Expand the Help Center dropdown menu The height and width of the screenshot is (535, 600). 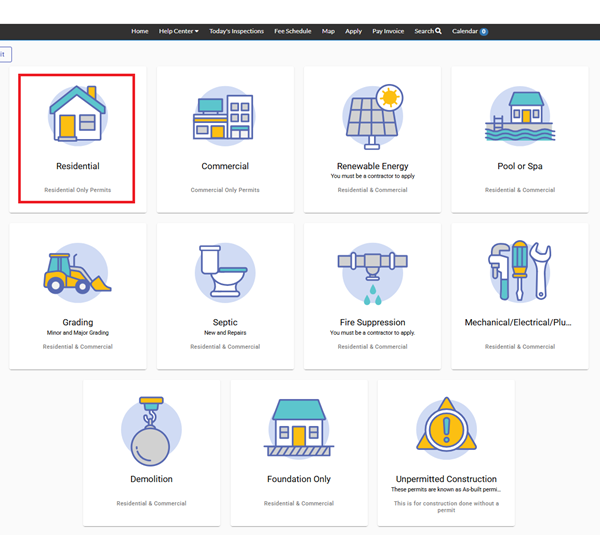coord(181,31)
